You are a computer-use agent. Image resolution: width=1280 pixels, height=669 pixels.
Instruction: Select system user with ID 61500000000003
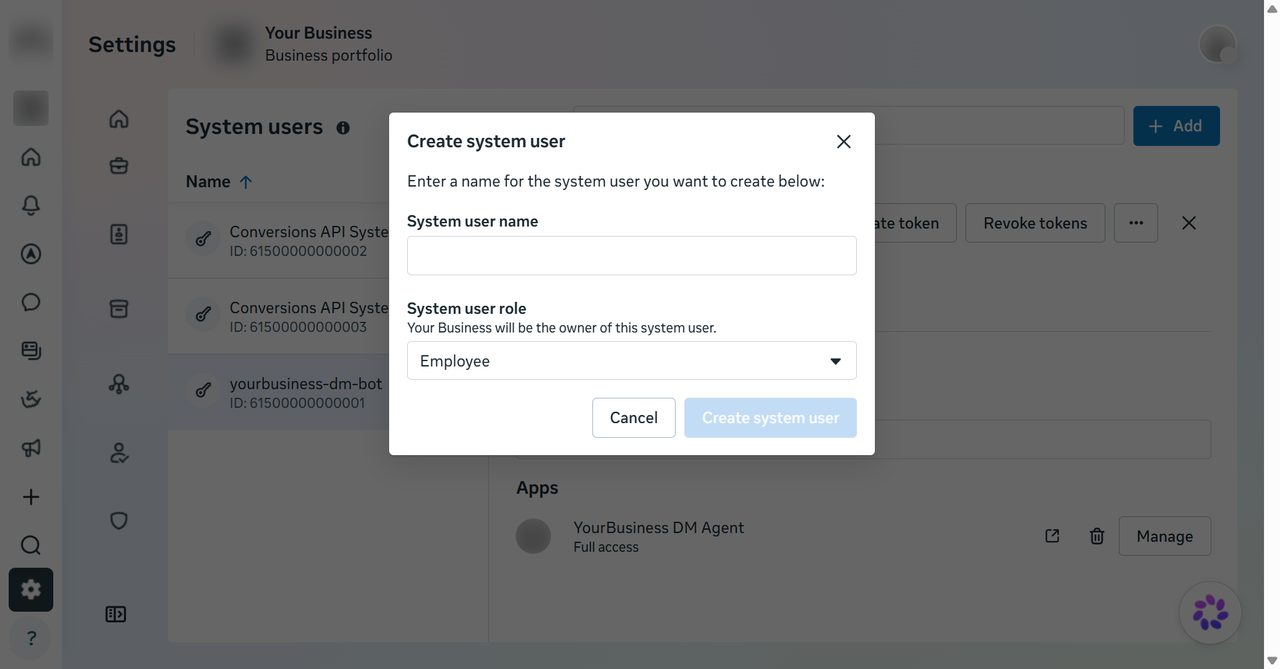[279, 317]
